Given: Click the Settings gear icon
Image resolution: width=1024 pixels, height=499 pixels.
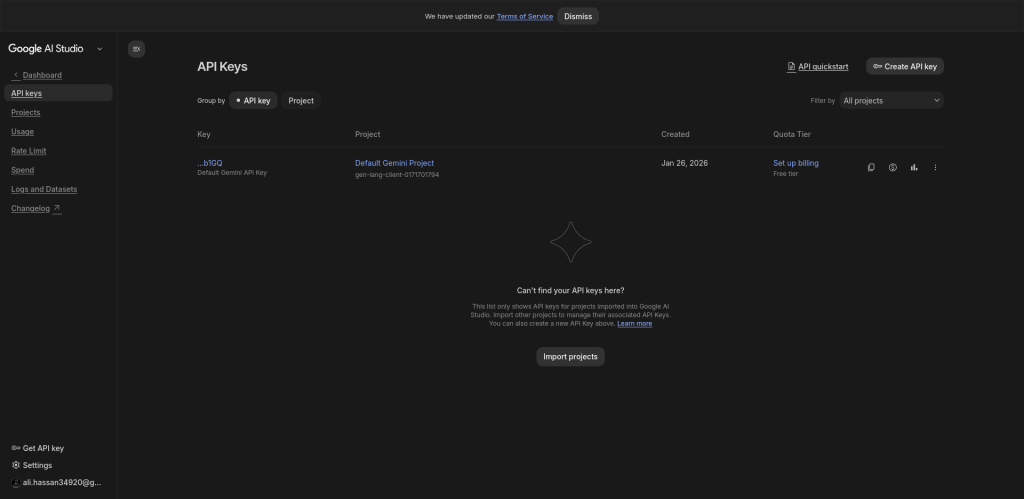Looking at the screenshot, I should [x=15, y=465].
